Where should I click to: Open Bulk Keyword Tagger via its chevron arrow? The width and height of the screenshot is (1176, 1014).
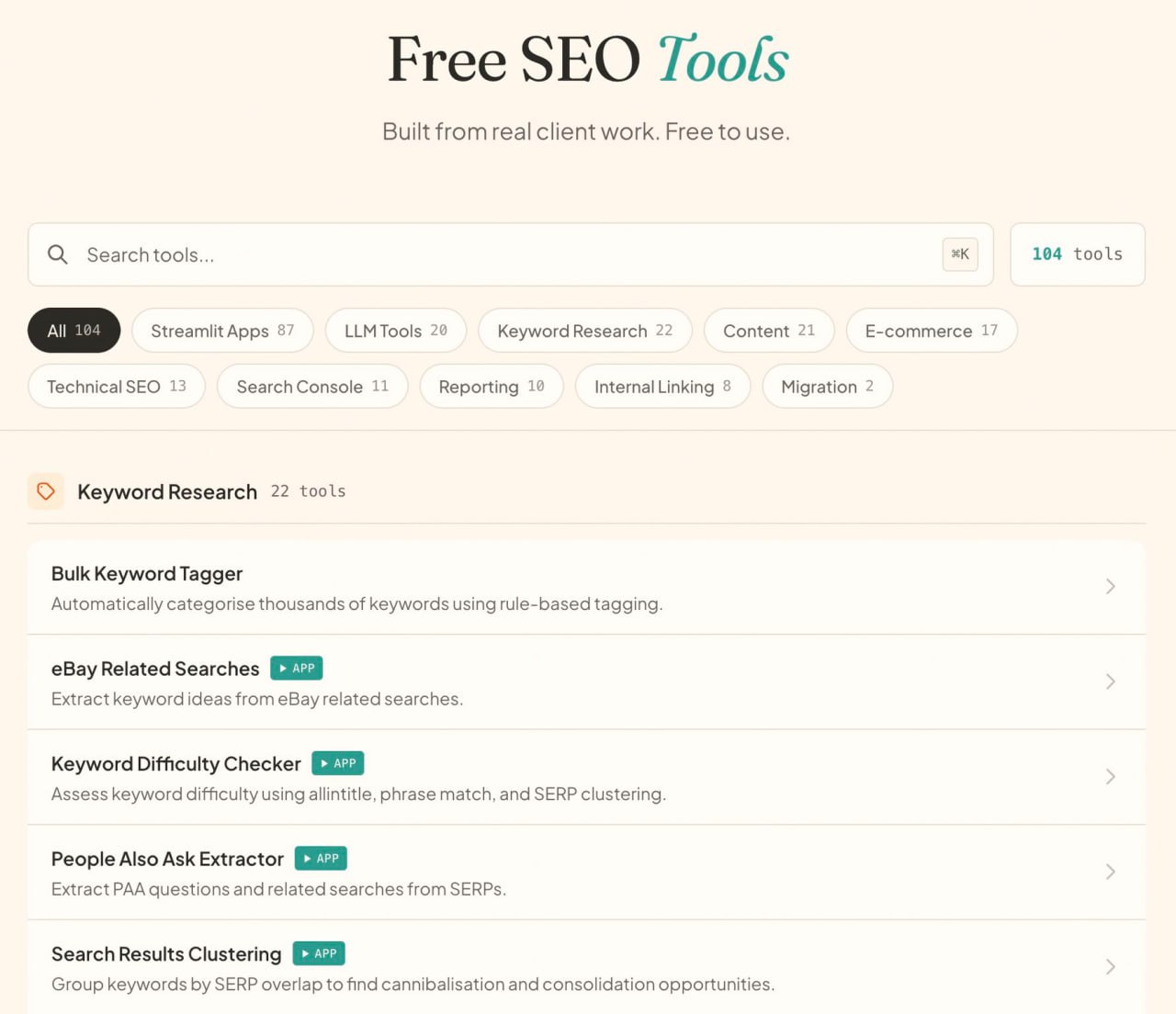point(1110,586)
